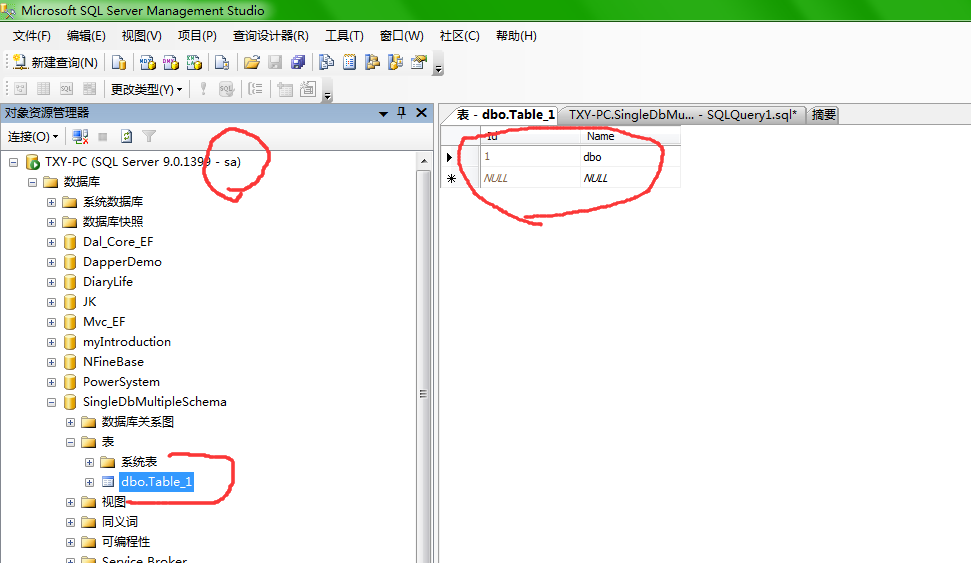Open the Connect (连接) dropdown

pyautogui.click(x=33, y=136)
